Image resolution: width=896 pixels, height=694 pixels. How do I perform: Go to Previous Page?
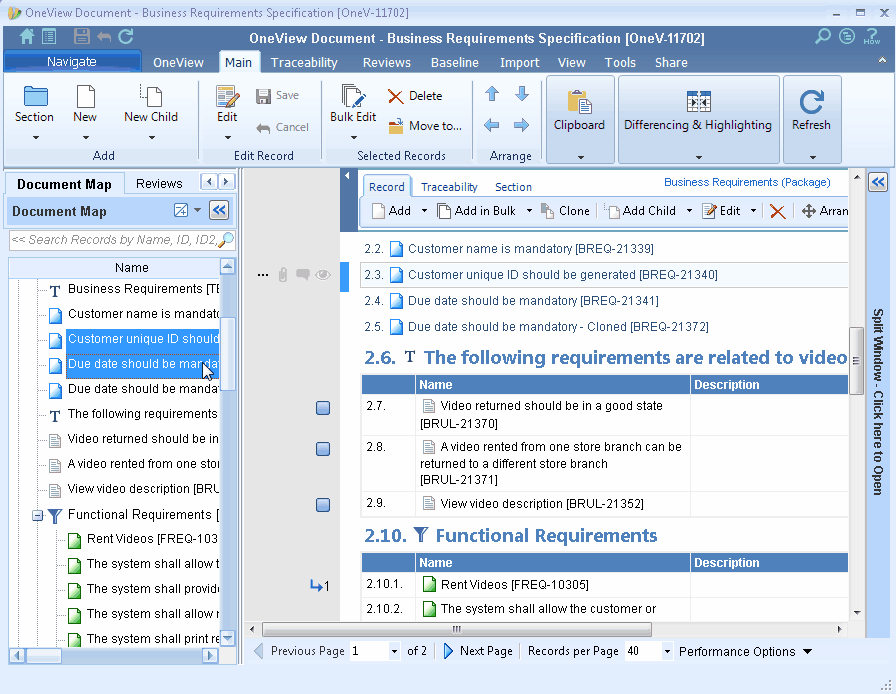pos(299,651)
